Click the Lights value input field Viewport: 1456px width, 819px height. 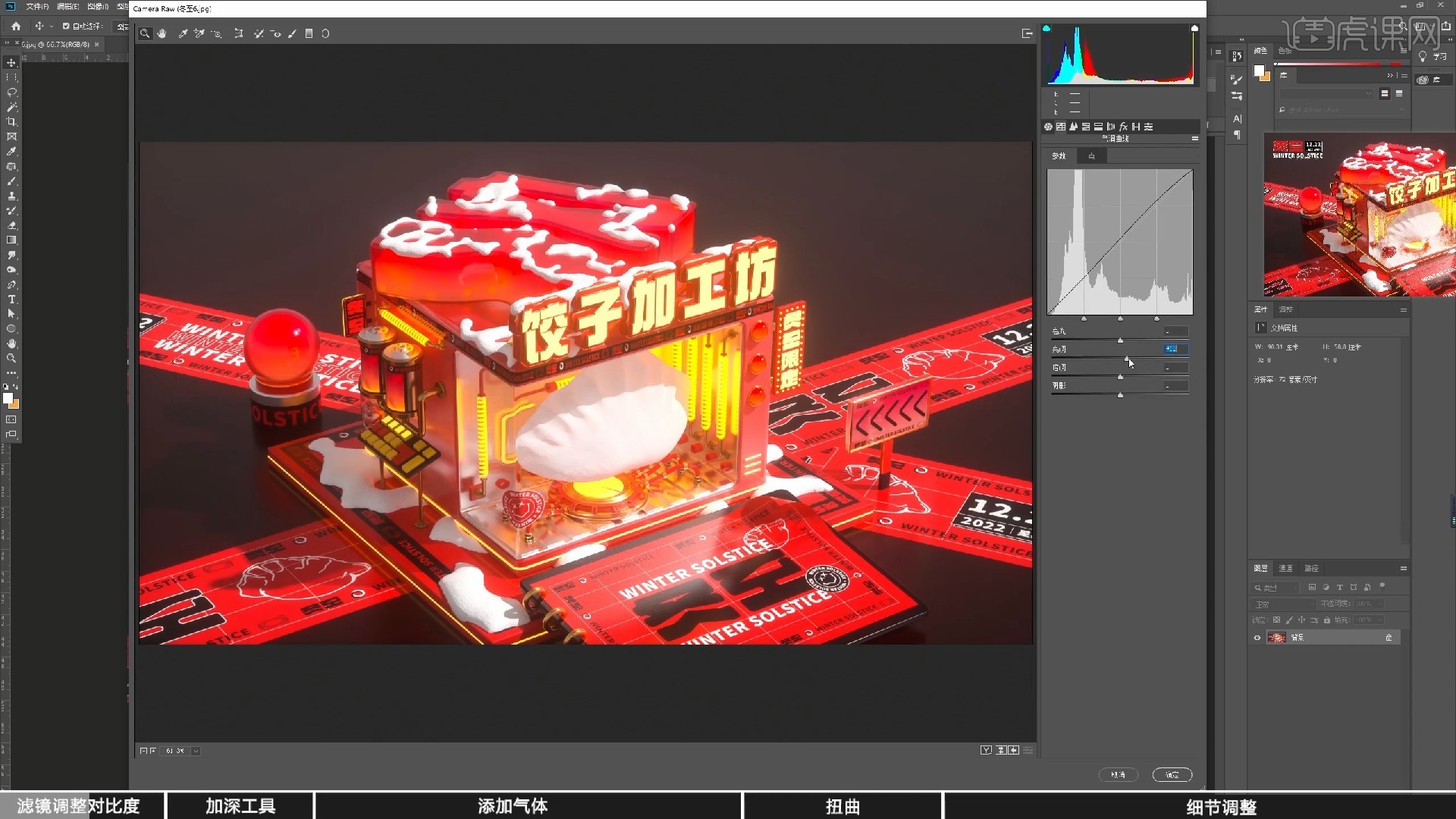tap(1176, 349)
